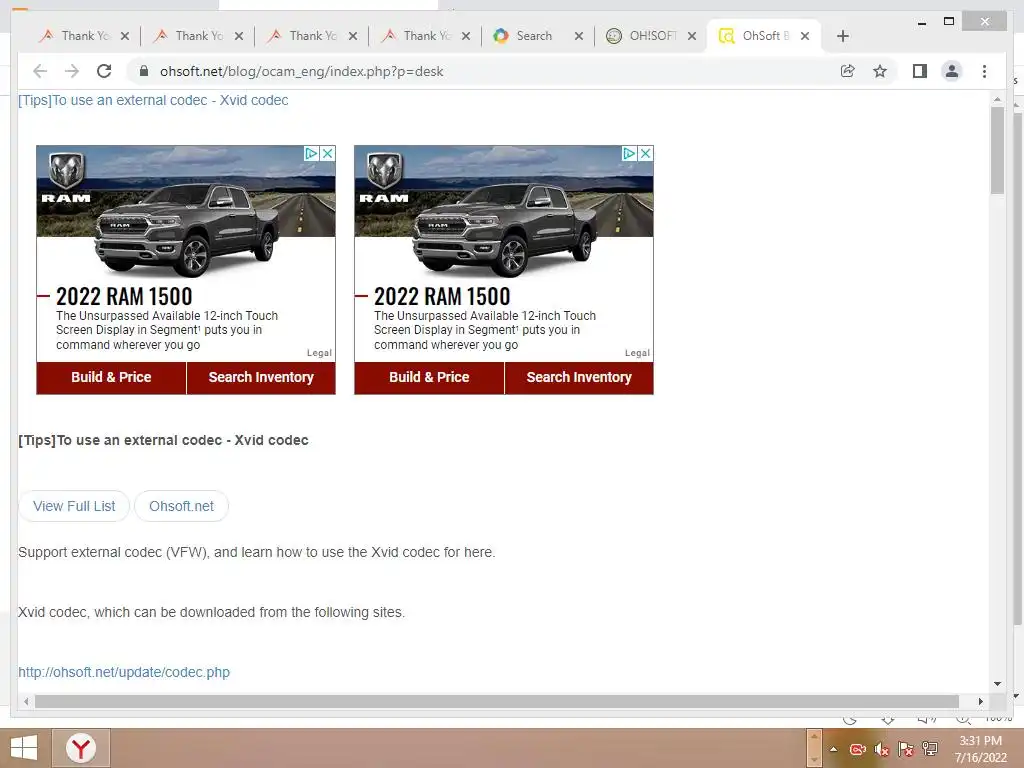Open the browser side panel

[920, 71]
